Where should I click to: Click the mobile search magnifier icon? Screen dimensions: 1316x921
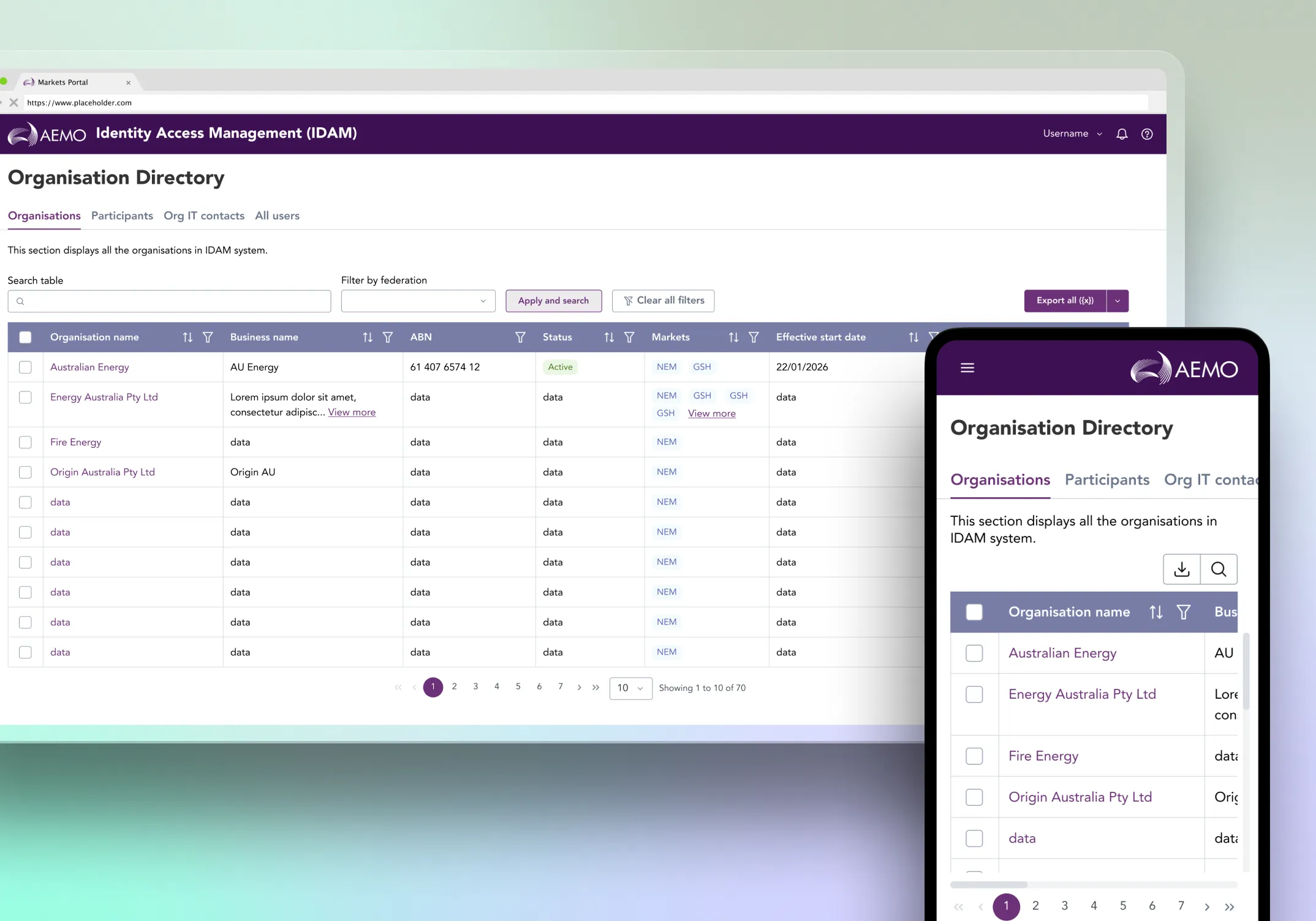click(1219, 570)
